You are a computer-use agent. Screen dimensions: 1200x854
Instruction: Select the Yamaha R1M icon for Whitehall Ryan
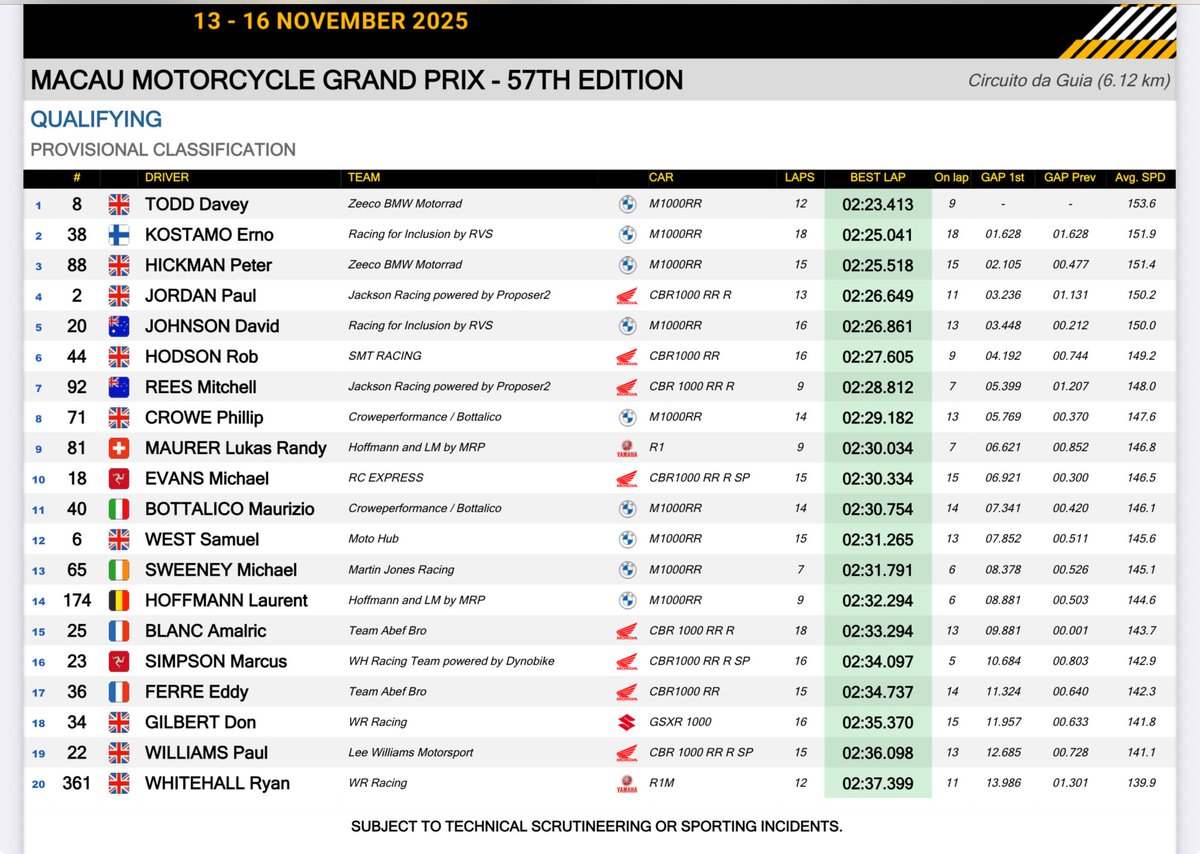627,783
